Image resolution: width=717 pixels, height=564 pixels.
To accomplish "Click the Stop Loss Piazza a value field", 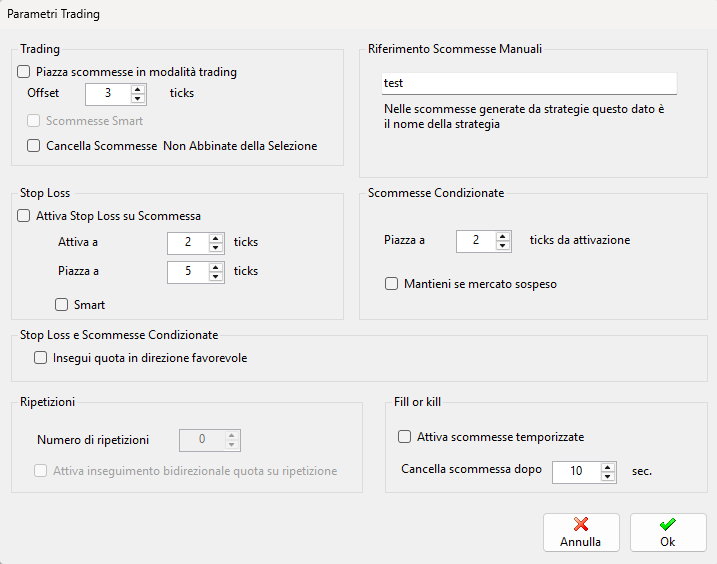I will coord(188,272).
